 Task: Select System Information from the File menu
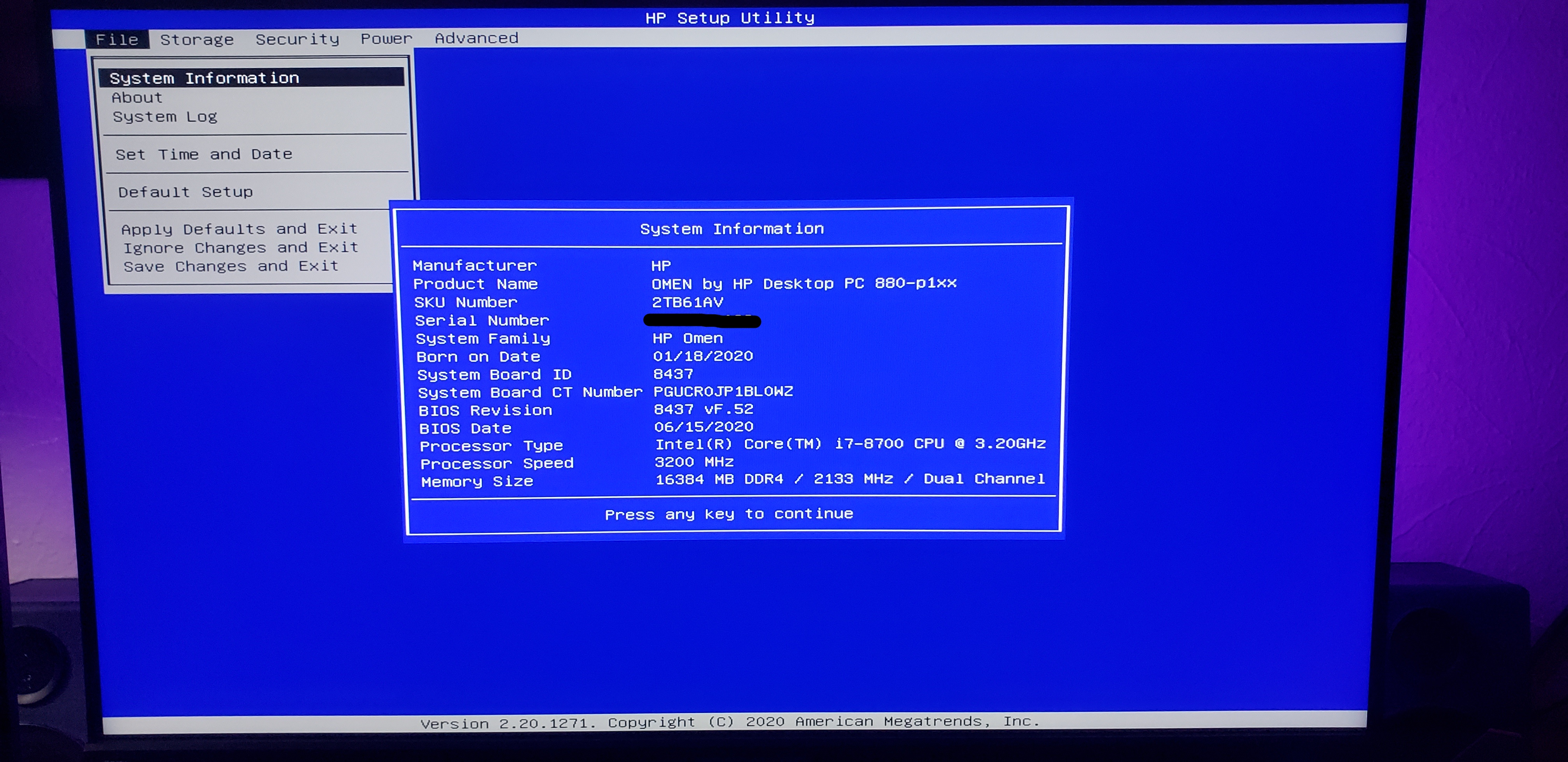(205, 77)
